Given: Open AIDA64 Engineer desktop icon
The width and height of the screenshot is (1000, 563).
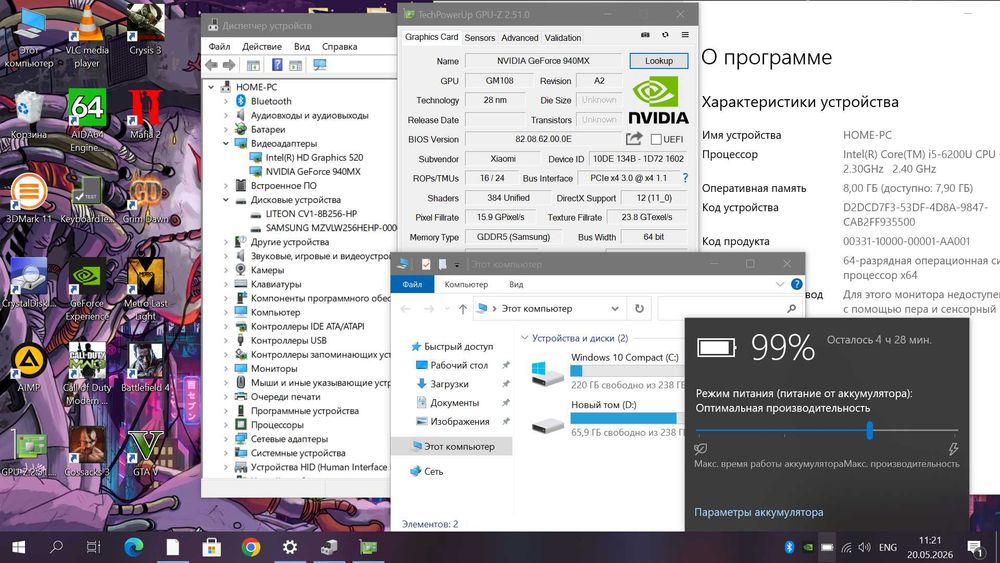Looking at the screenshot, I should [87, 121].
